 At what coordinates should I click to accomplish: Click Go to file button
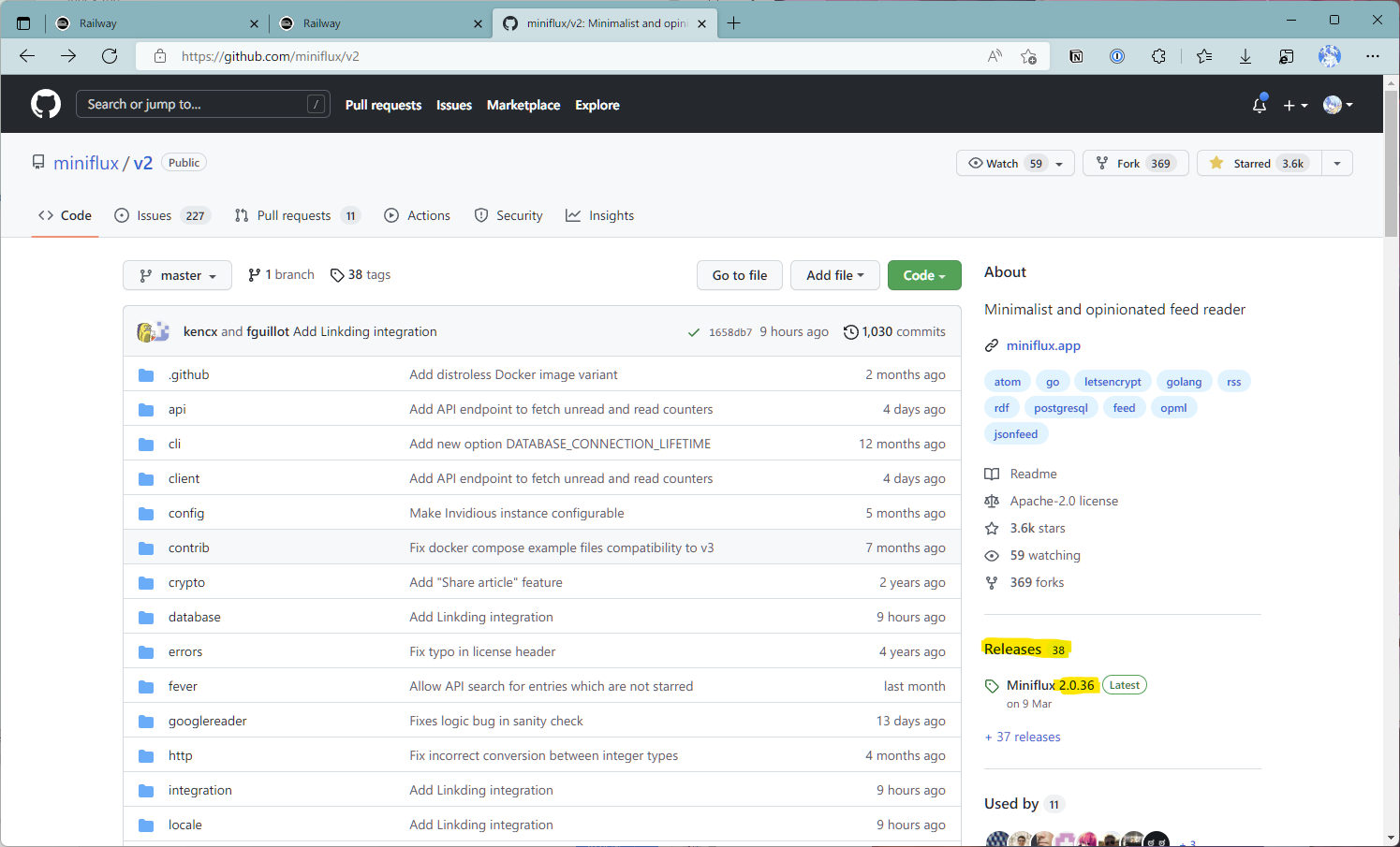pyautogui.click(x=740, y=275)
